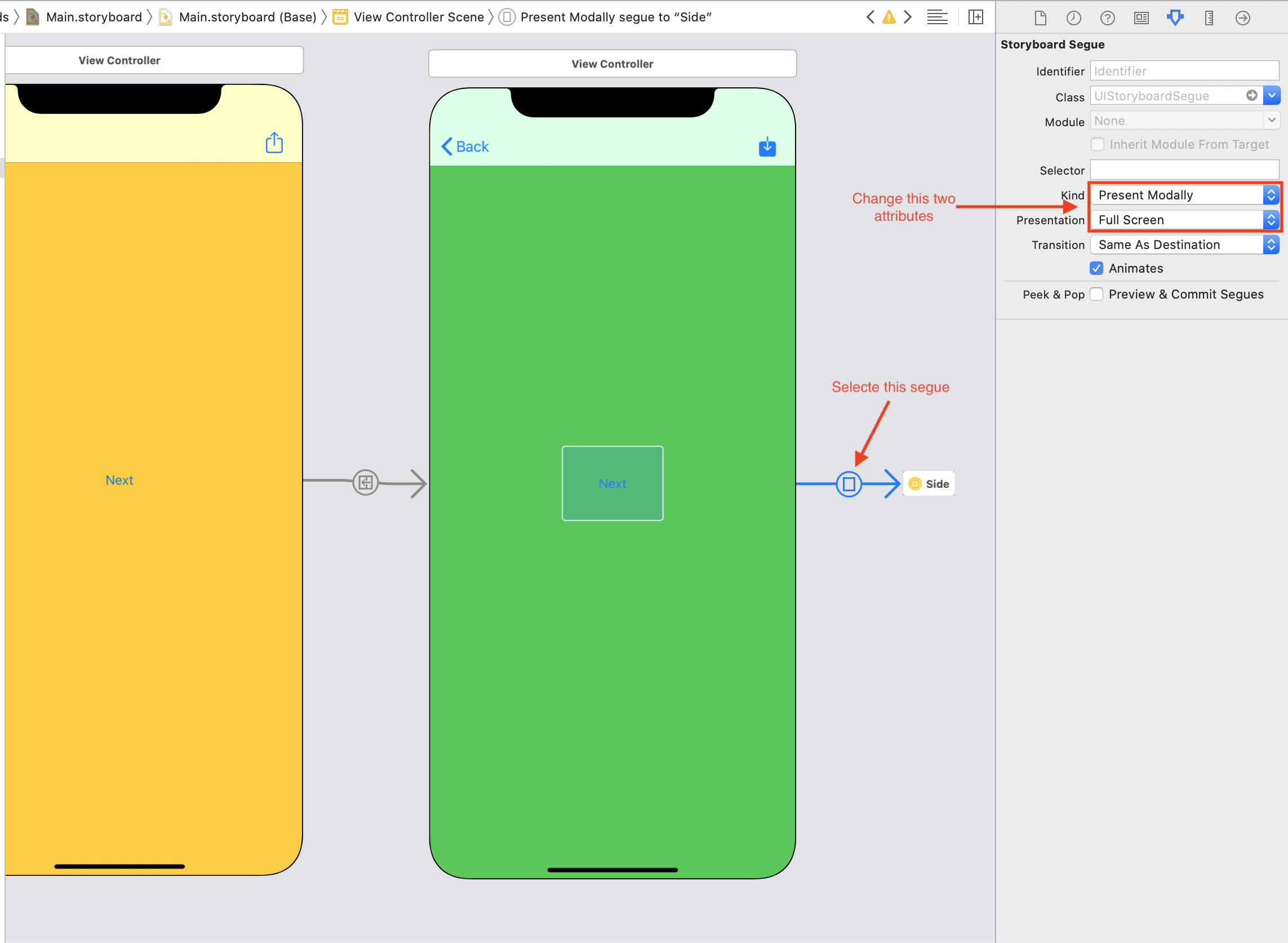Enable Preview and Commit Segues checkbox
Image resolution: width=1288 pixels, height=943 pixels.
(1098, 293)
